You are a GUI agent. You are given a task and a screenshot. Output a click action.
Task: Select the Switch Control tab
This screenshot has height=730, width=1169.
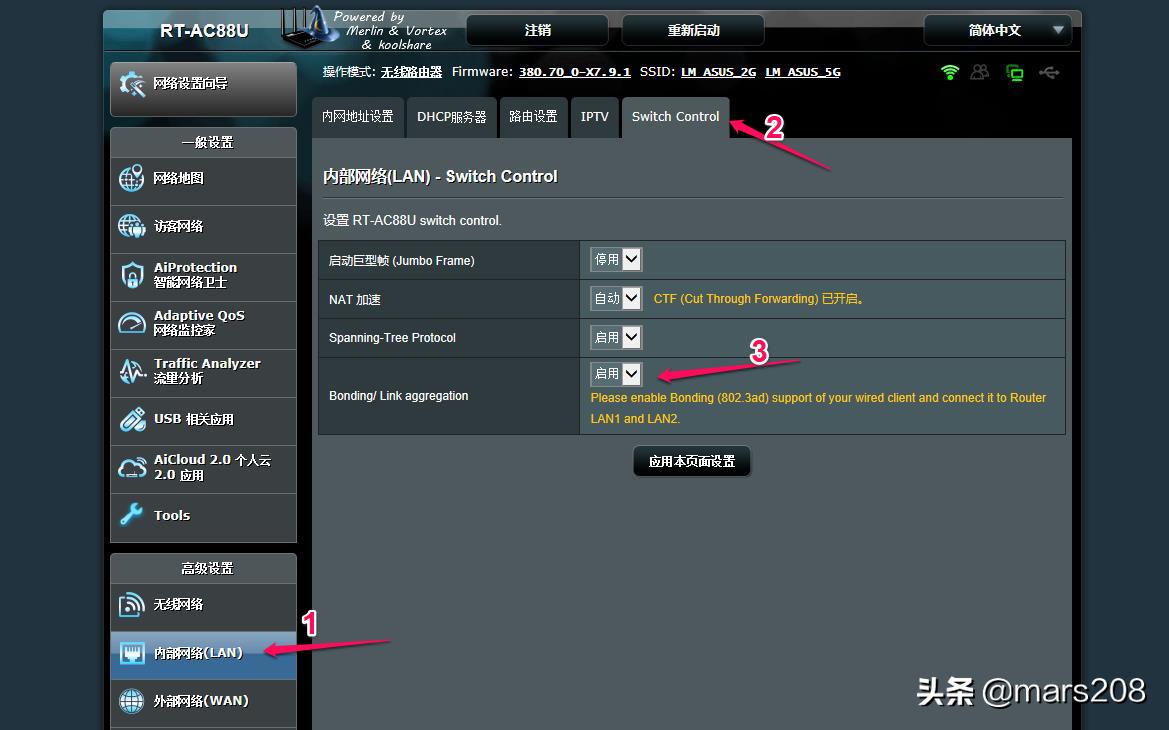click(675, 117)
